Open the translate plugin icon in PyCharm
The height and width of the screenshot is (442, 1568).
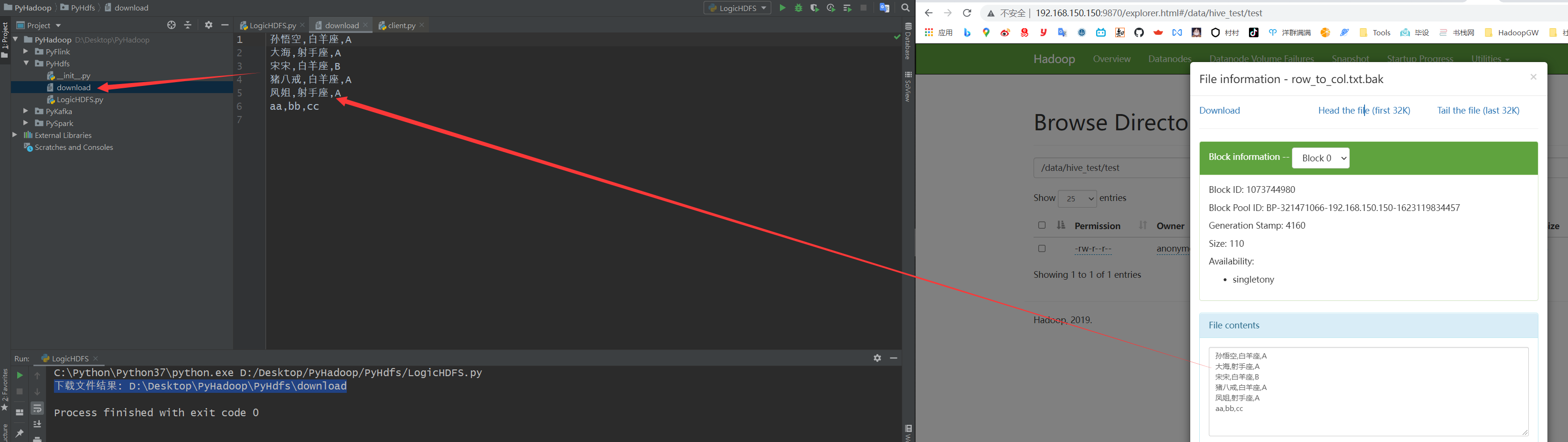click(x=885, y=8)
